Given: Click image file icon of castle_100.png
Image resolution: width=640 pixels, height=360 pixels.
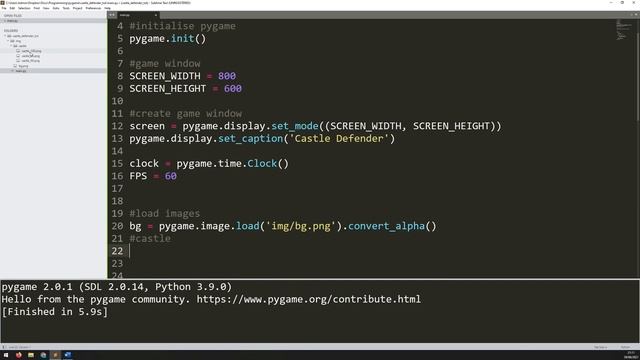Looking at the screenshot, I should pos(18,51).
